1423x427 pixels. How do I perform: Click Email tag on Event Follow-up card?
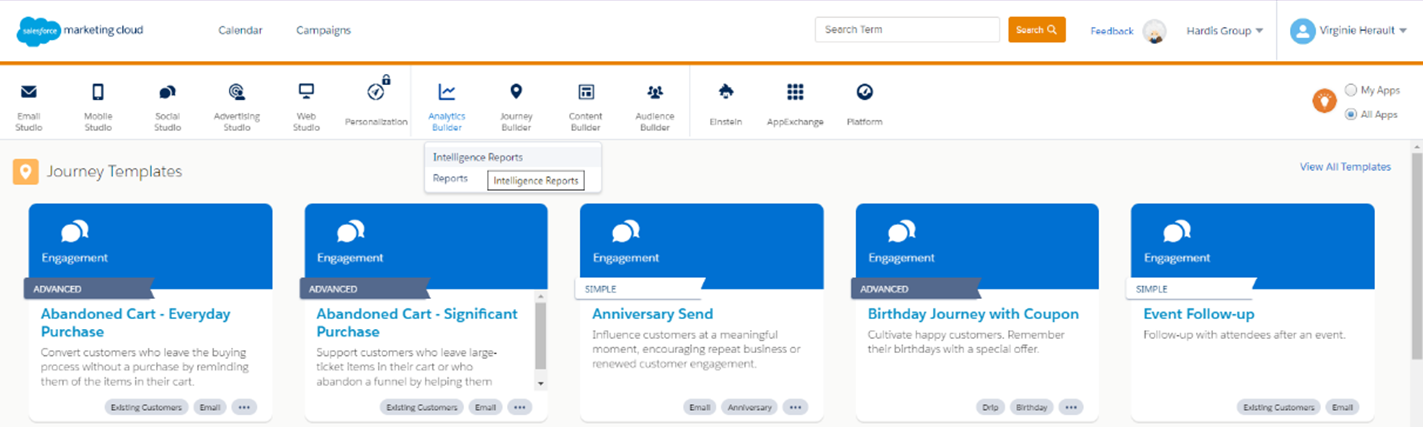1343,408
